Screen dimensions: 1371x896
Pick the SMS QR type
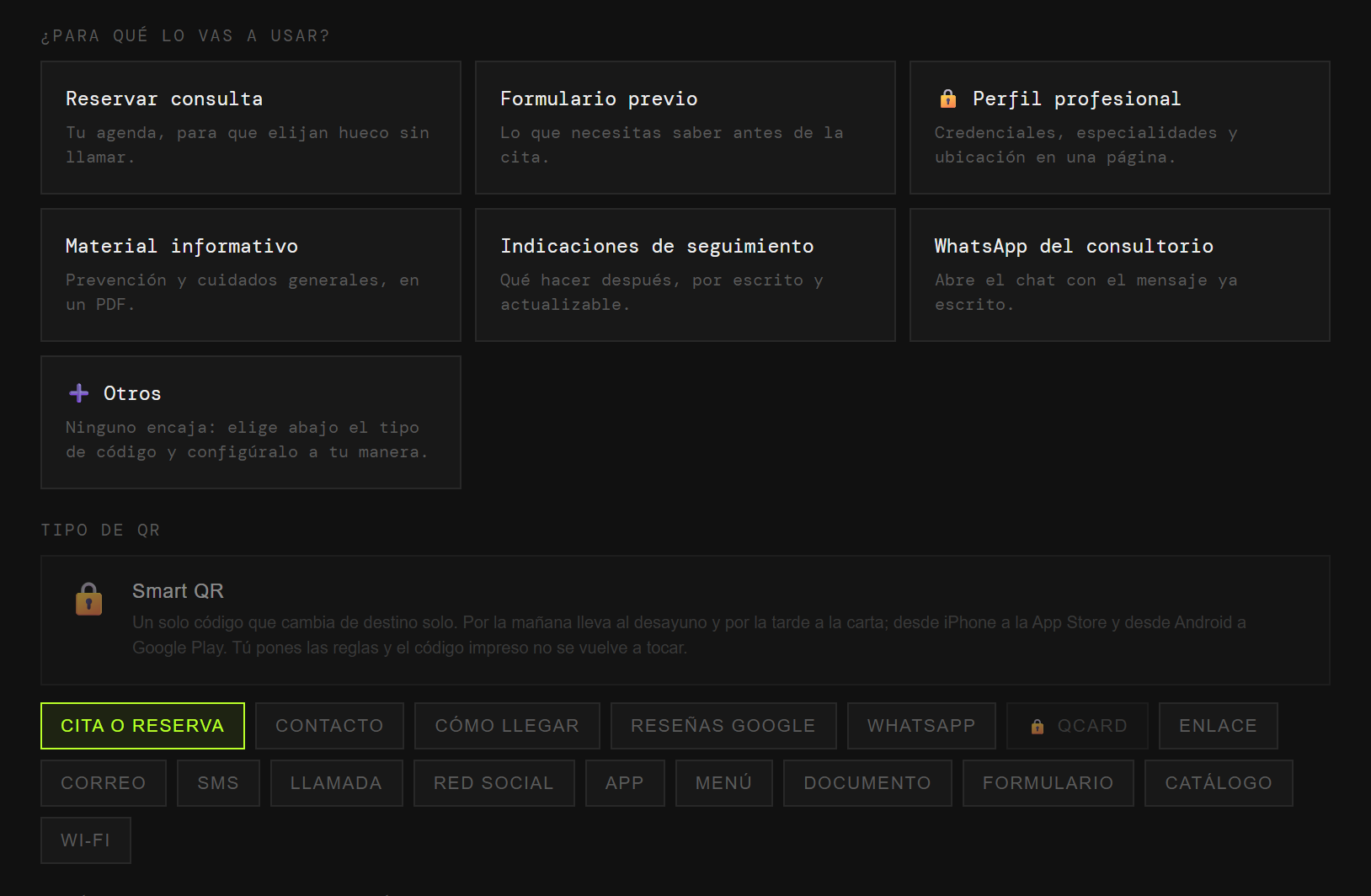tap(218, 783)
